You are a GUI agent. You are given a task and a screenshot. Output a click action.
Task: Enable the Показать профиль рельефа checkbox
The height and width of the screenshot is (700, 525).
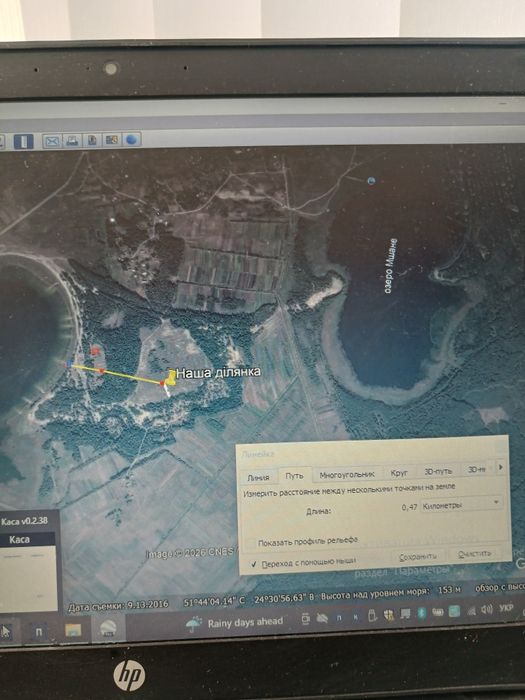pyautogui.click(x=252, y=543)
